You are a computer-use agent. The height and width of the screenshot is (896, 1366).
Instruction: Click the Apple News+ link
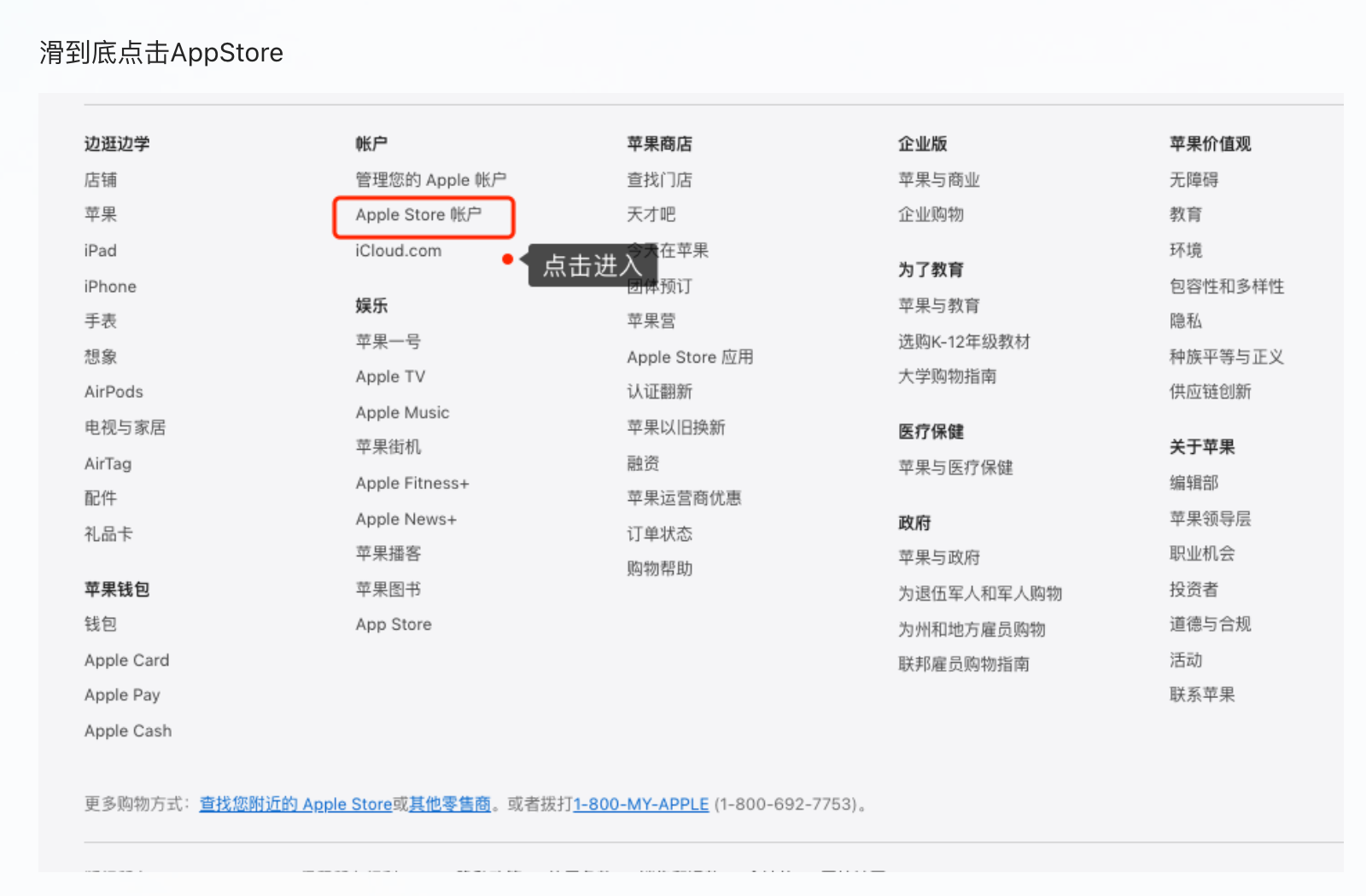(406, 520)
